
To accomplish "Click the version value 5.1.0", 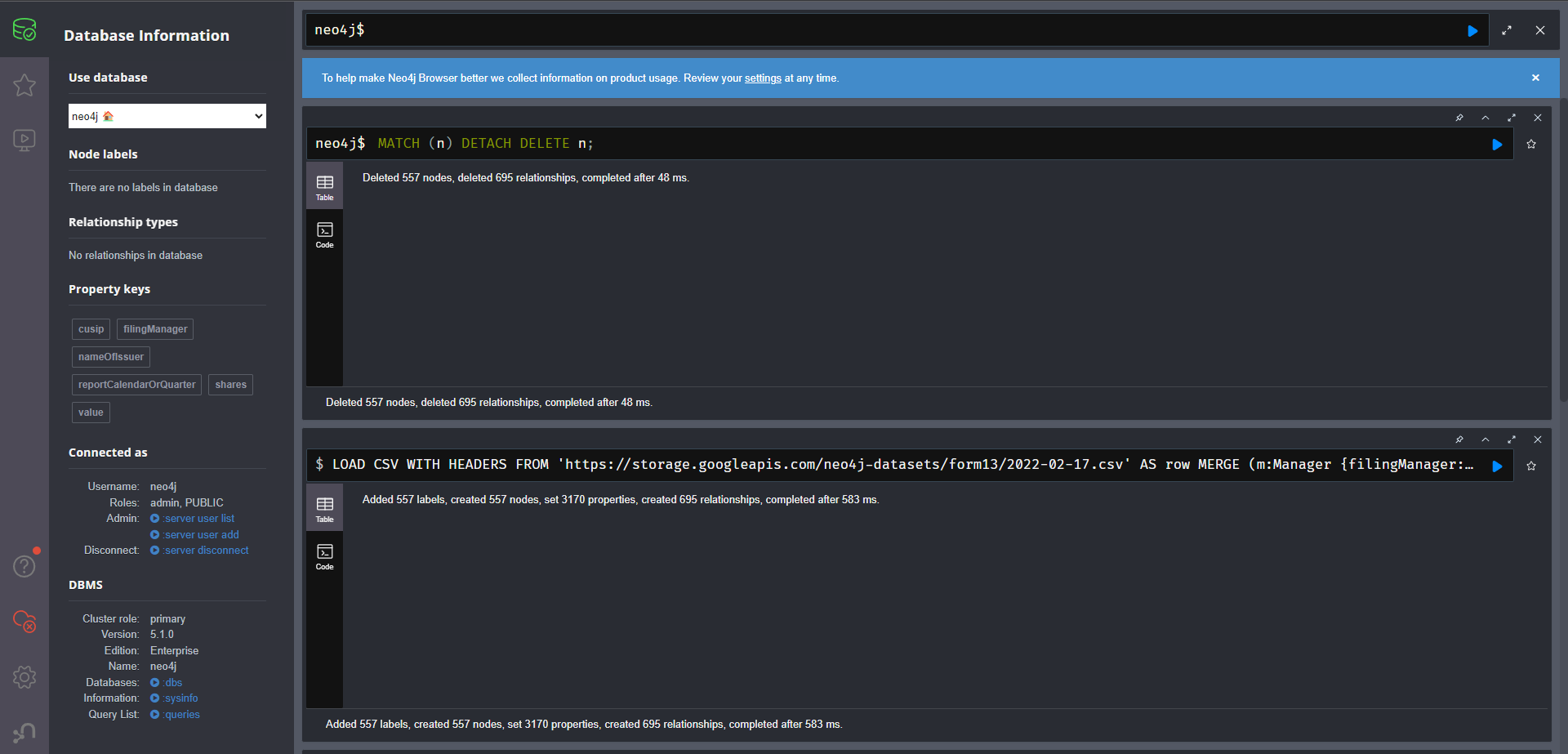I will tap(162, 635).
